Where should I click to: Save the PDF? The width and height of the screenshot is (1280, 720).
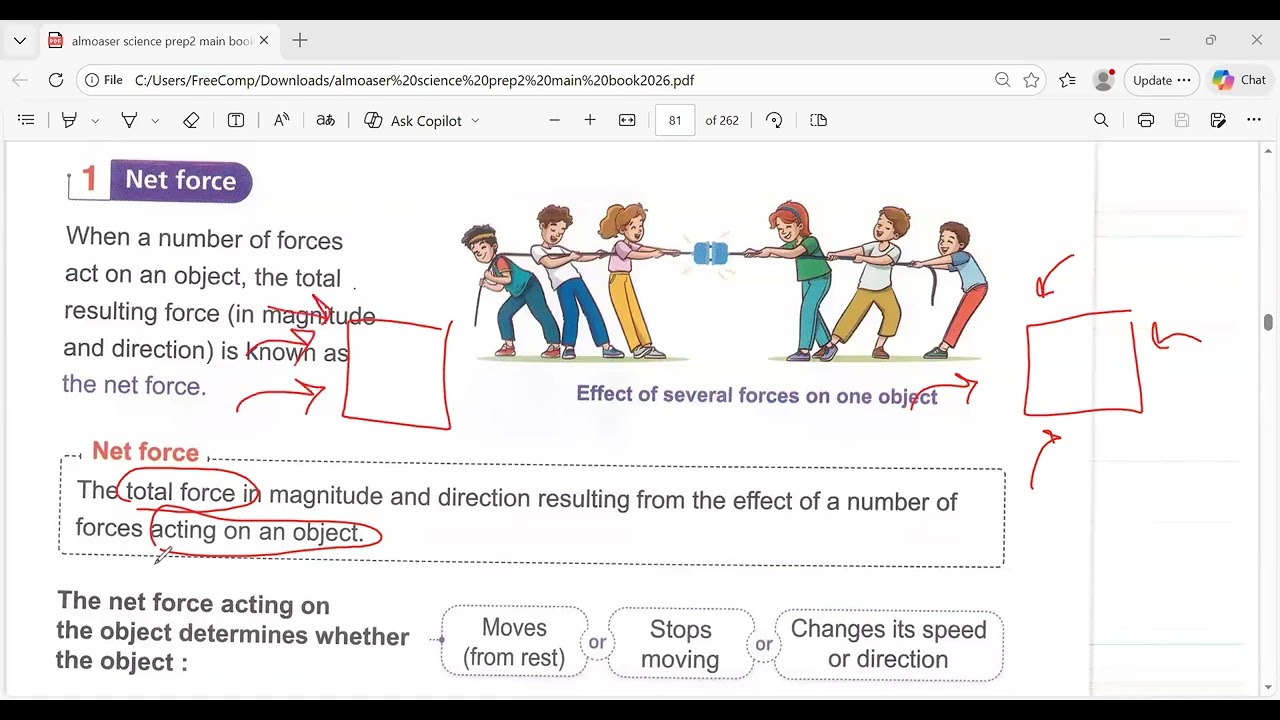coord(1182,120)
